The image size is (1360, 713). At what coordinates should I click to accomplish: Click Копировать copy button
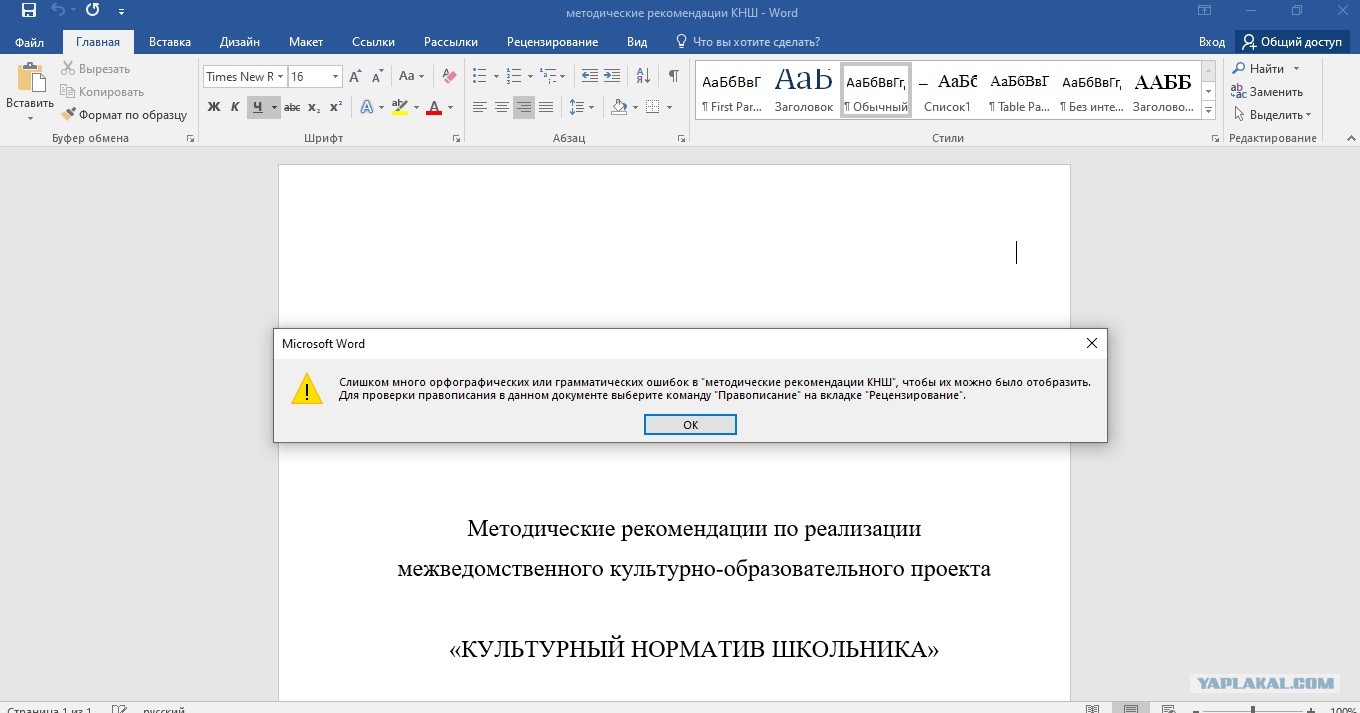102,92
